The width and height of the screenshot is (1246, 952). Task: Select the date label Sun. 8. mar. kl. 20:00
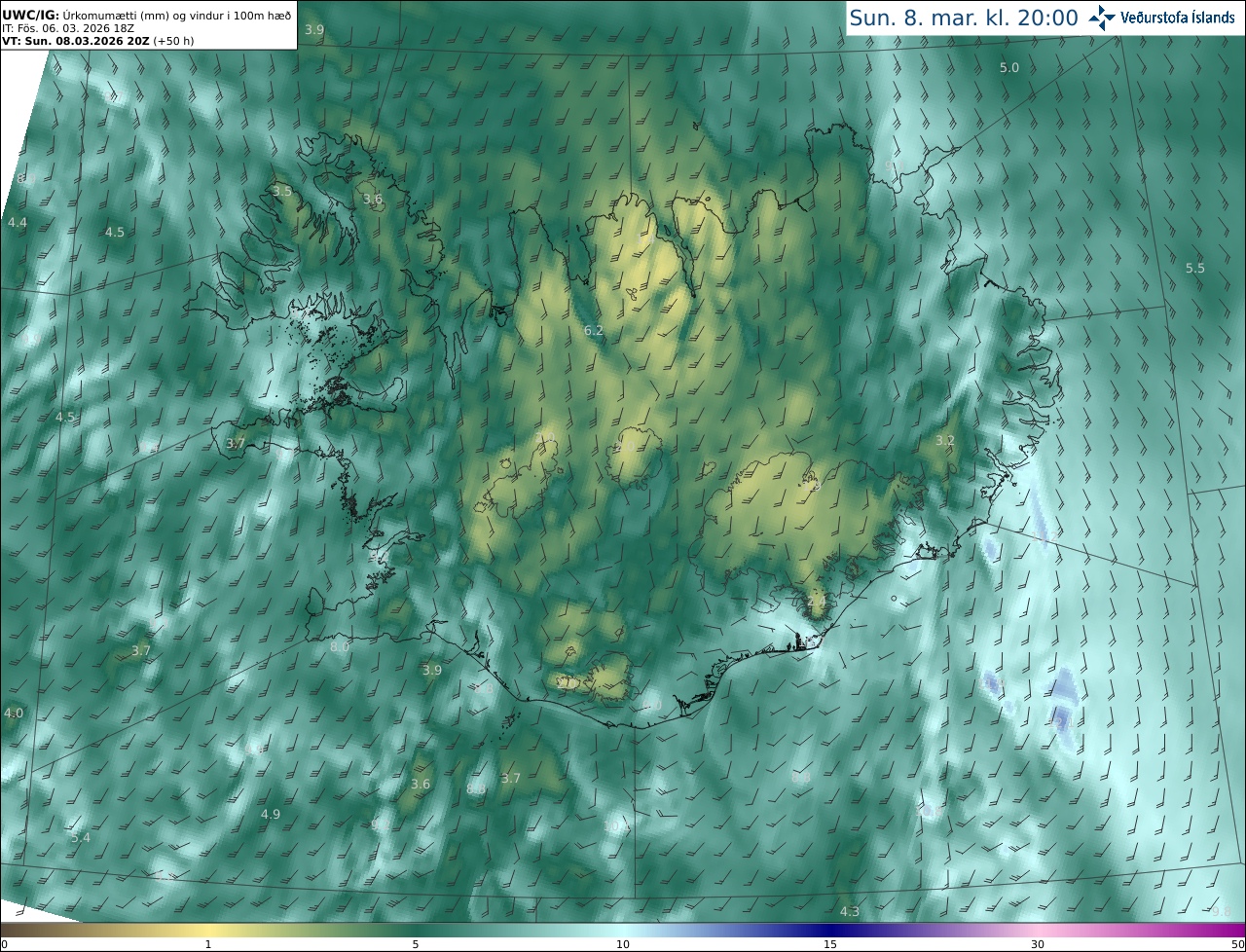click(x=964, y=18)
